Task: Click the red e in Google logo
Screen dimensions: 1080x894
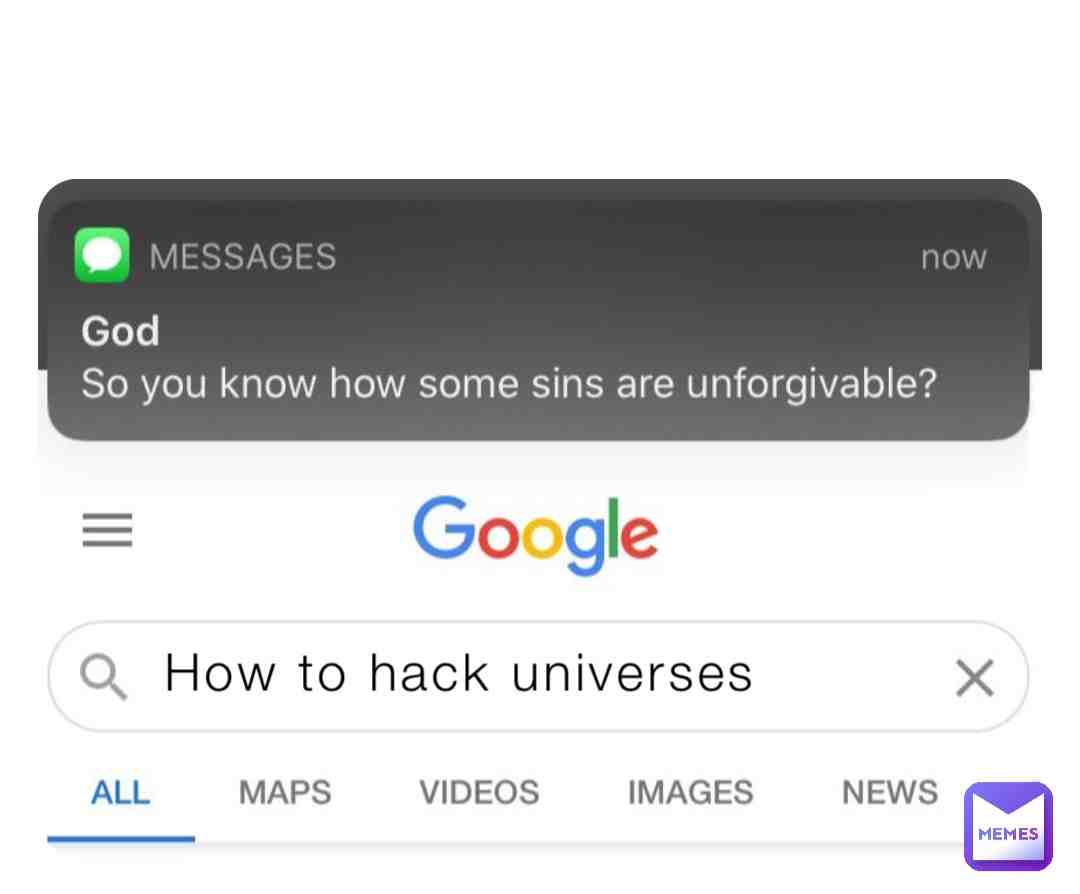Action: (638, 535)
